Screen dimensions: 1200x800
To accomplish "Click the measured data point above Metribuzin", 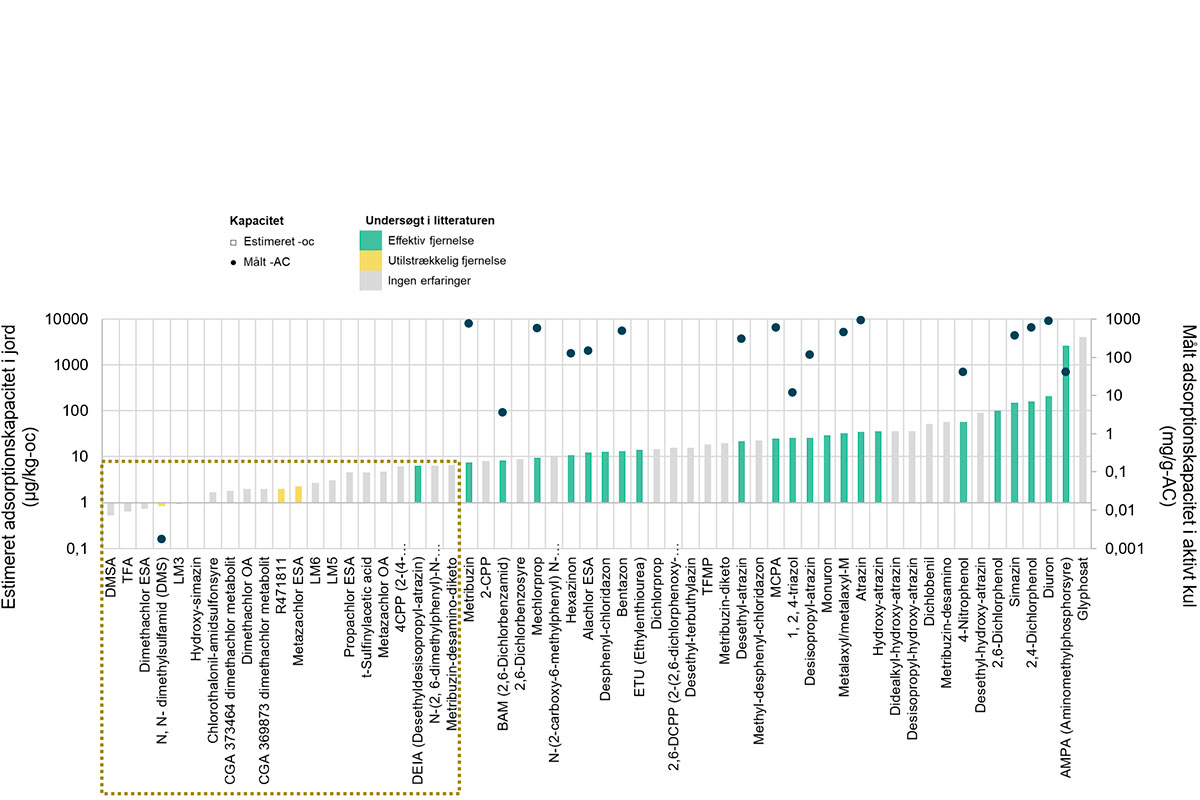I will [468, 323].
